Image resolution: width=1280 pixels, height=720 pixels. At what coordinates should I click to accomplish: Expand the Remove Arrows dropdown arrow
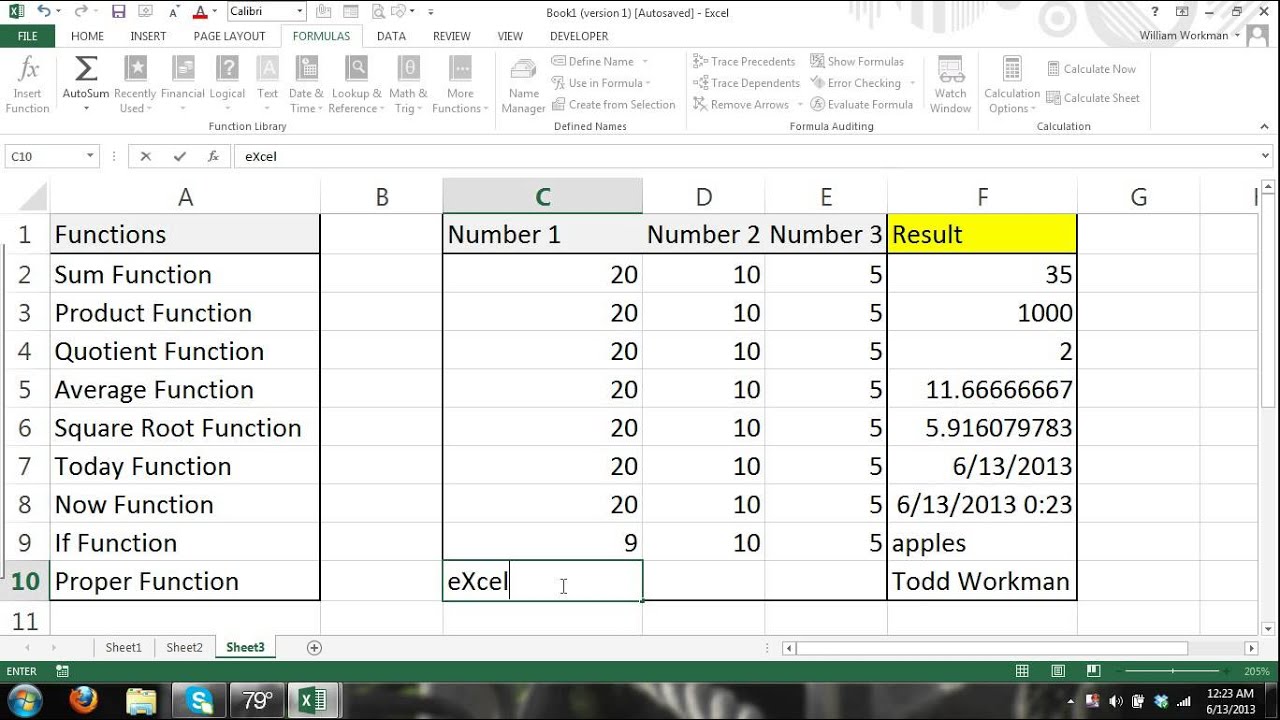pyautogui.click(x=799, y=104)
